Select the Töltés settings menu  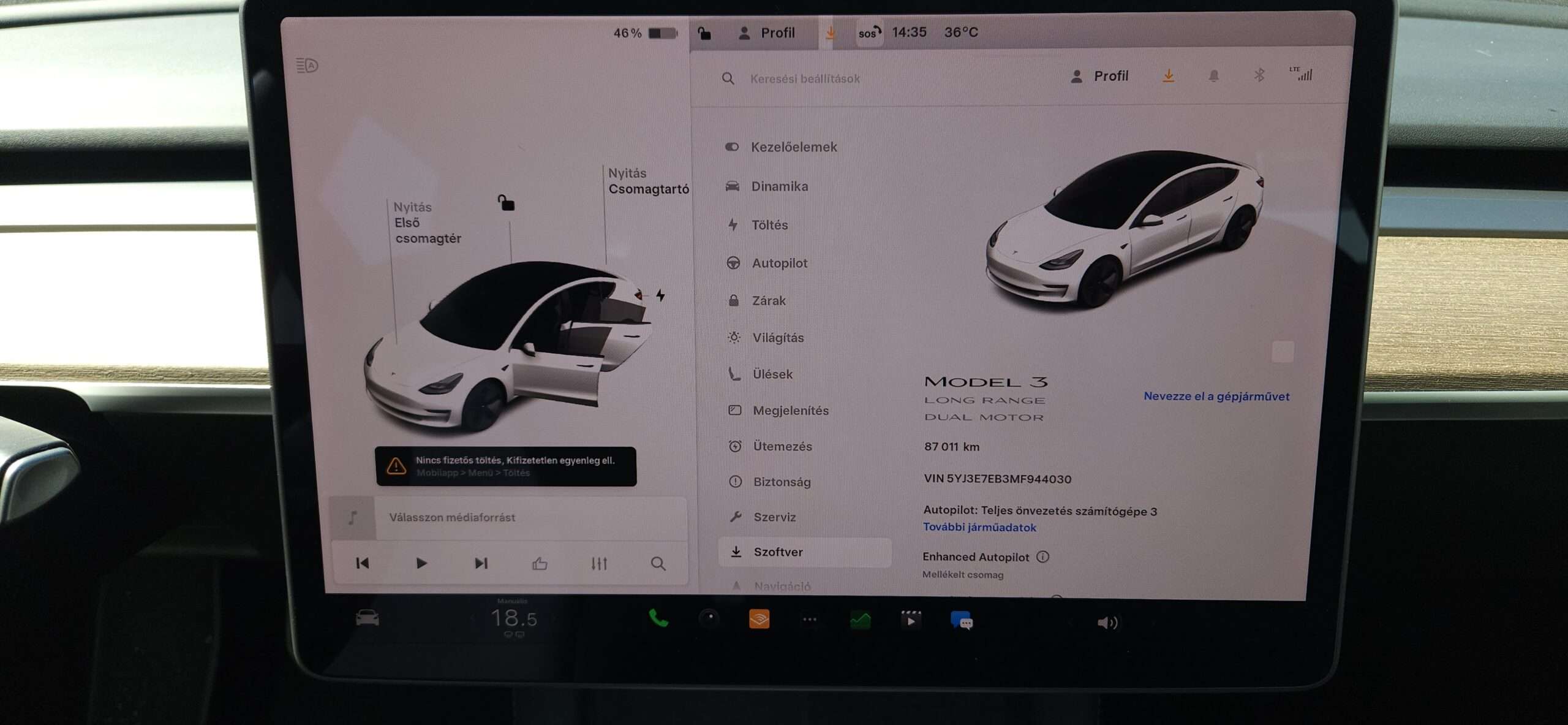(x=769, y=225)
